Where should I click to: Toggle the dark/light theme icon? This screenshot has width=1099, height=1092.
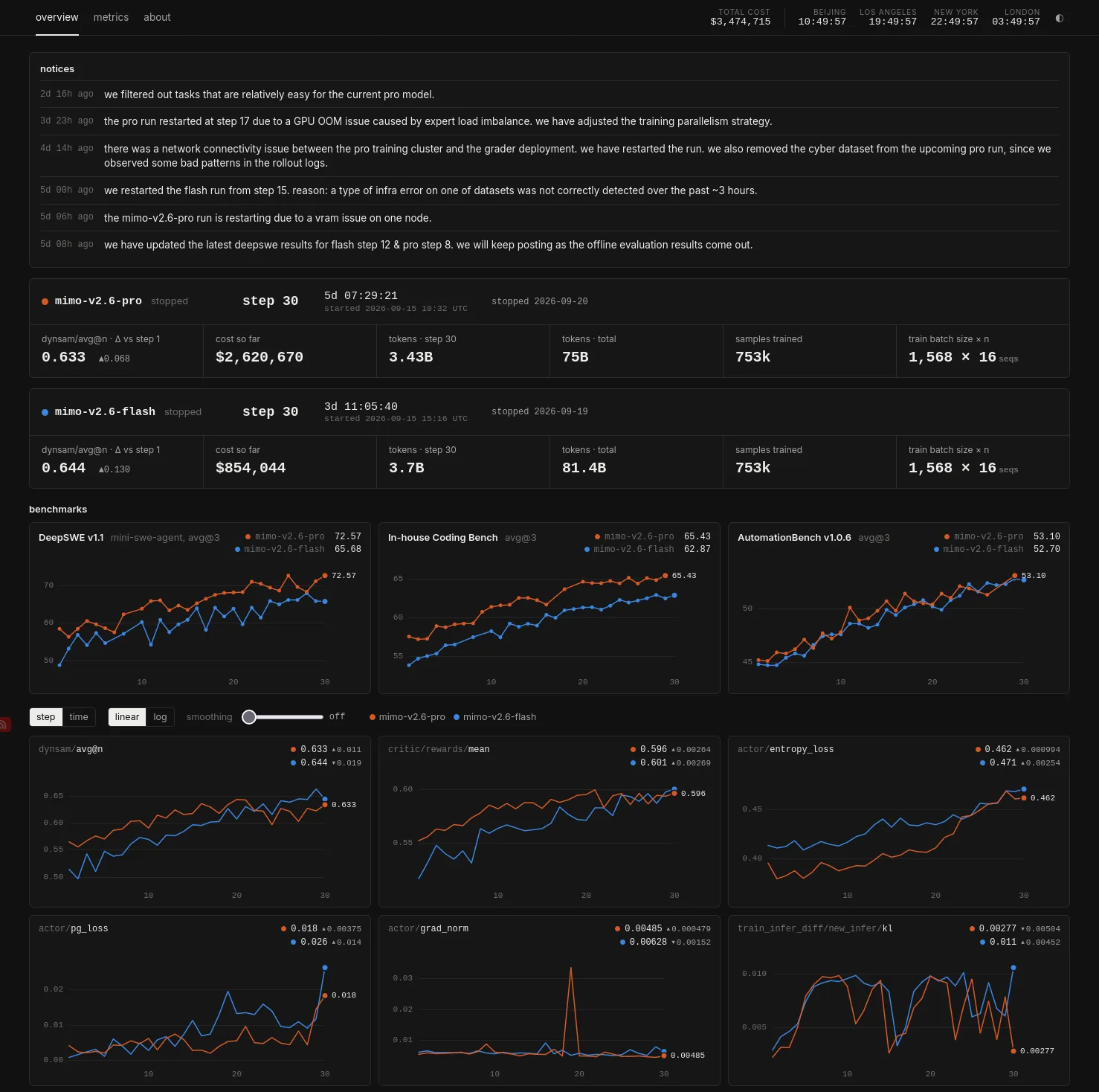(1059, 18)
